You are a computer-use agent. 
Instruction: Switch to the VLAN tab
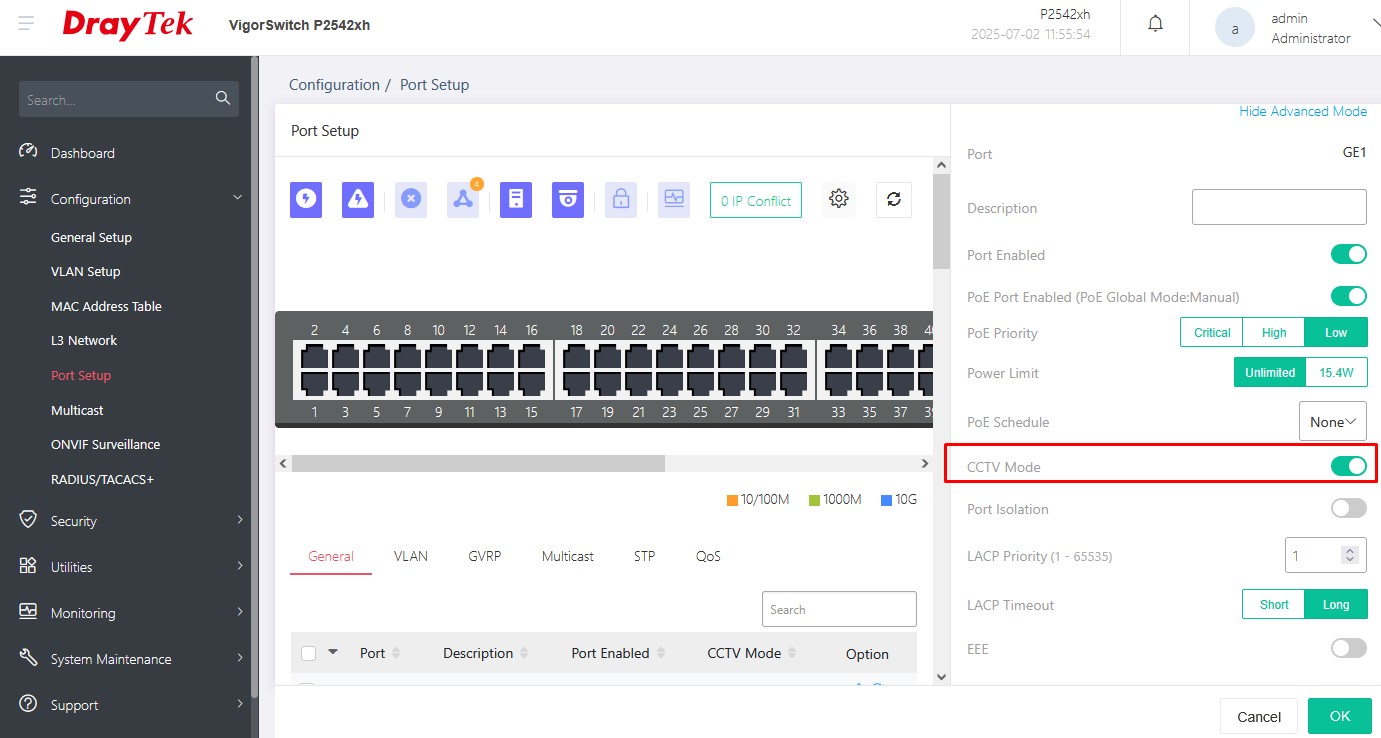(x=410, y=556)
